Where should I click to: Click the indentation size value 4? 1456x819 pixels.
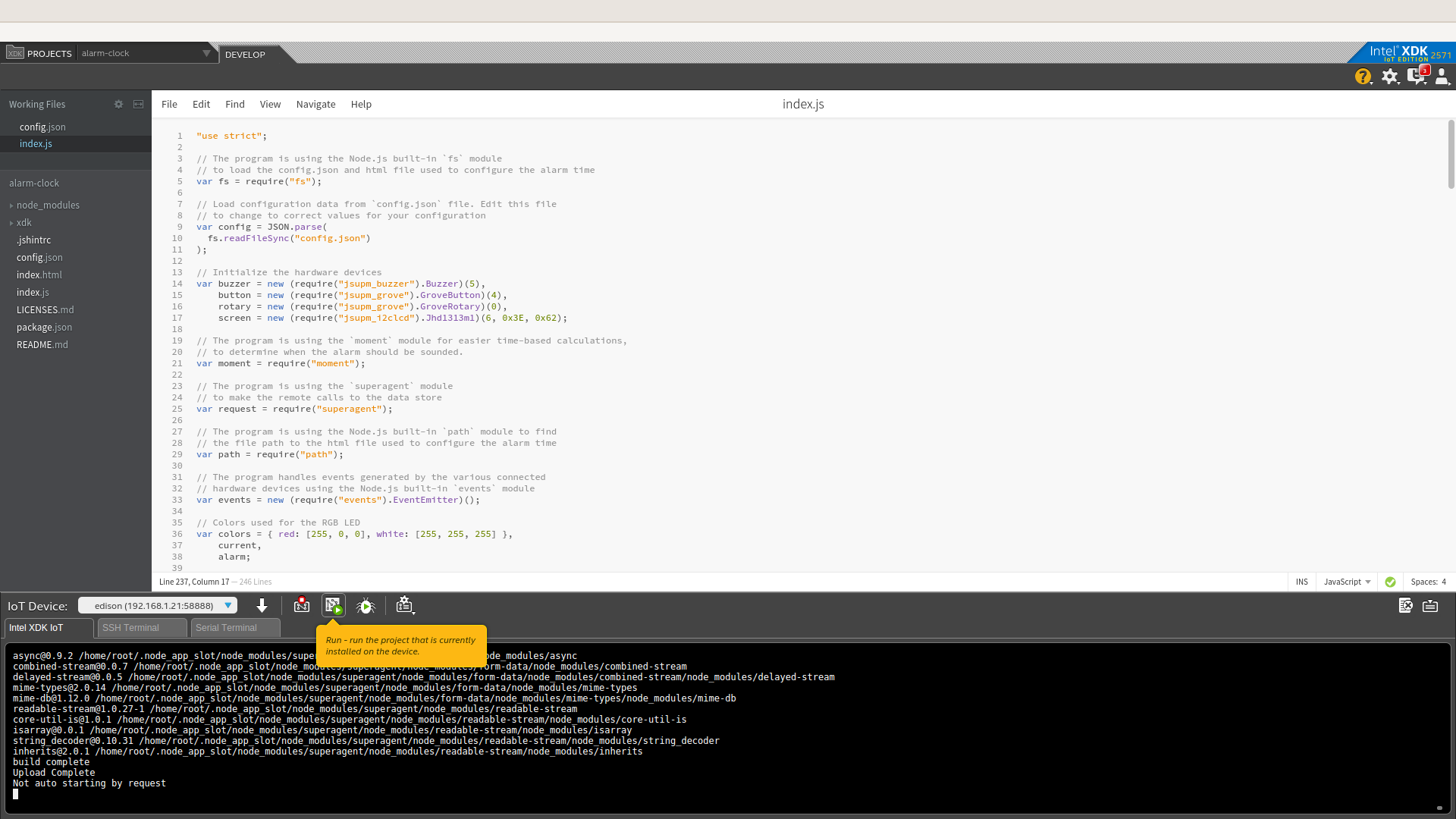(x=1444, y=582)
